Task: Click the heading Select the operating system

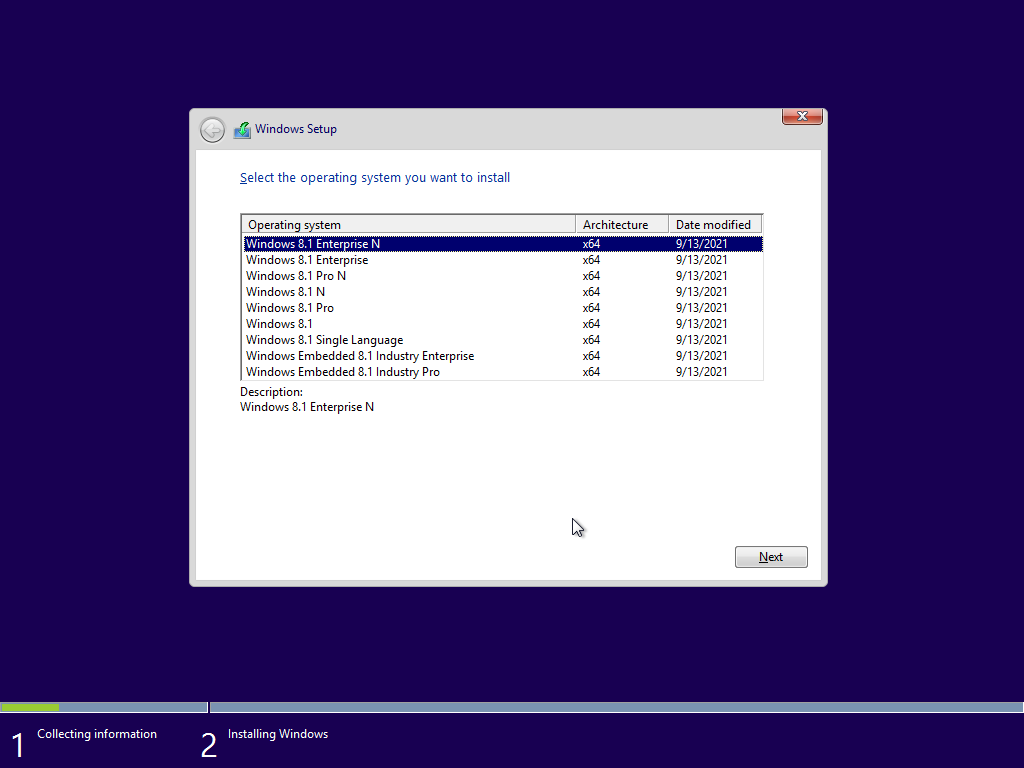Action: pos(375,178)
